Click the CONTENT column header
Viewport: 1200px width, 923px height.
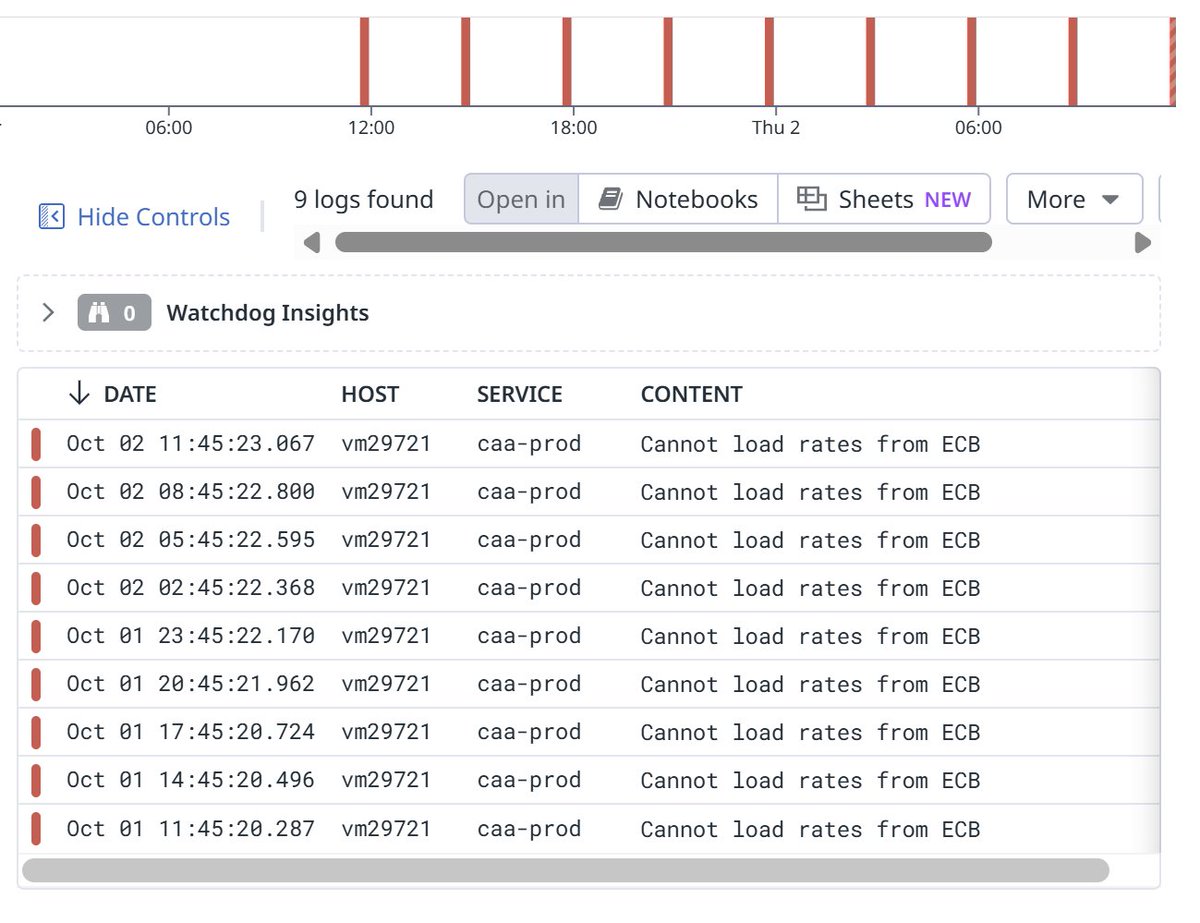(691, 394)
